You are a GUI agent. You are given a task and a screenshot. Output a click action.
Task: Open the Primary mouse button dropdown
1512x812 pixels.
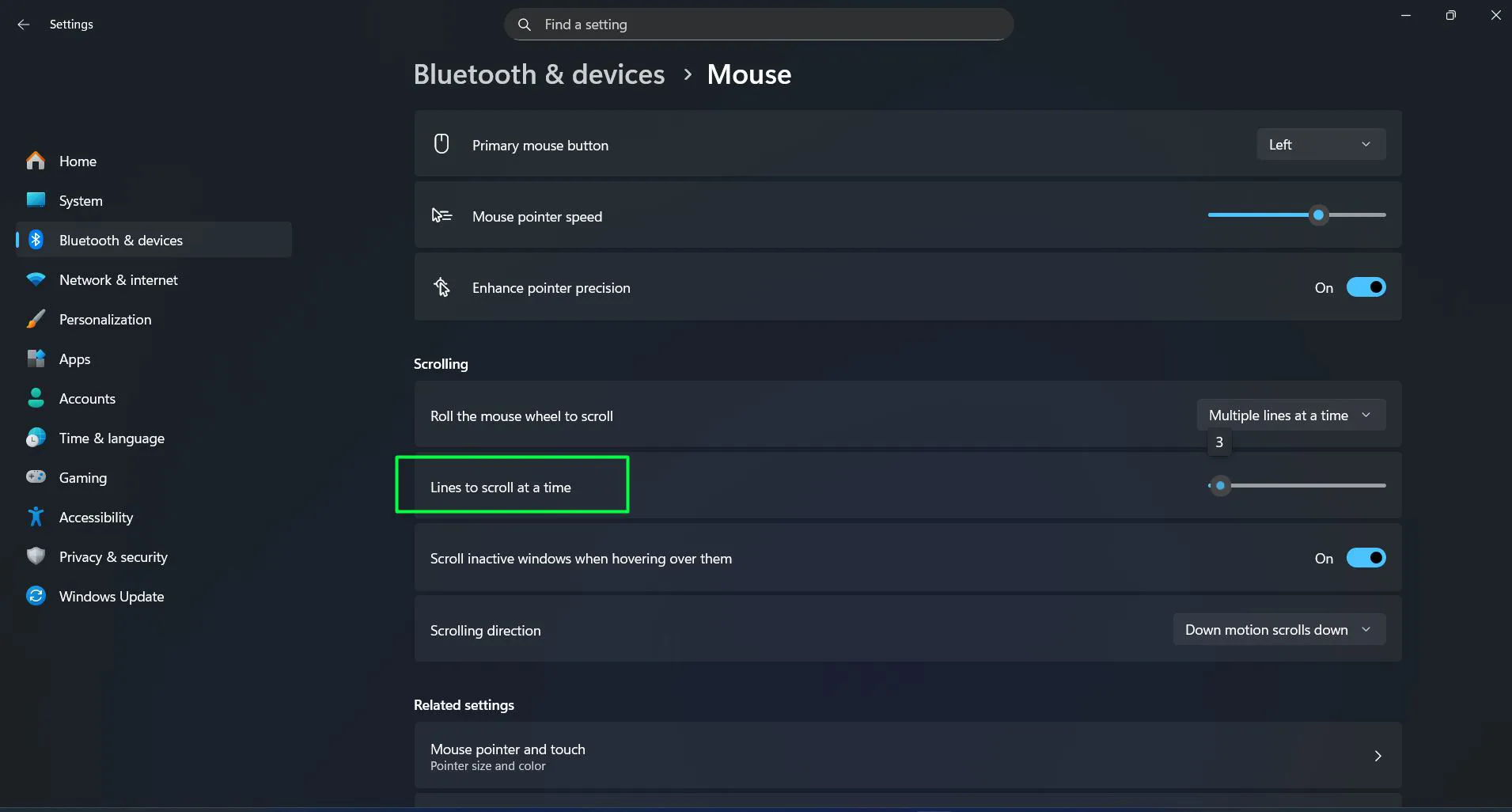click(x=1320, y=144)
